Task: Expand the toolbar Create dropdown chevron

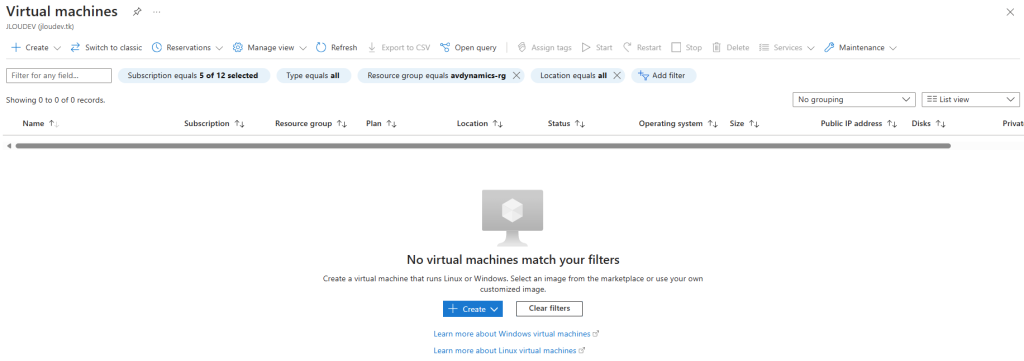Action: (57, 48)
